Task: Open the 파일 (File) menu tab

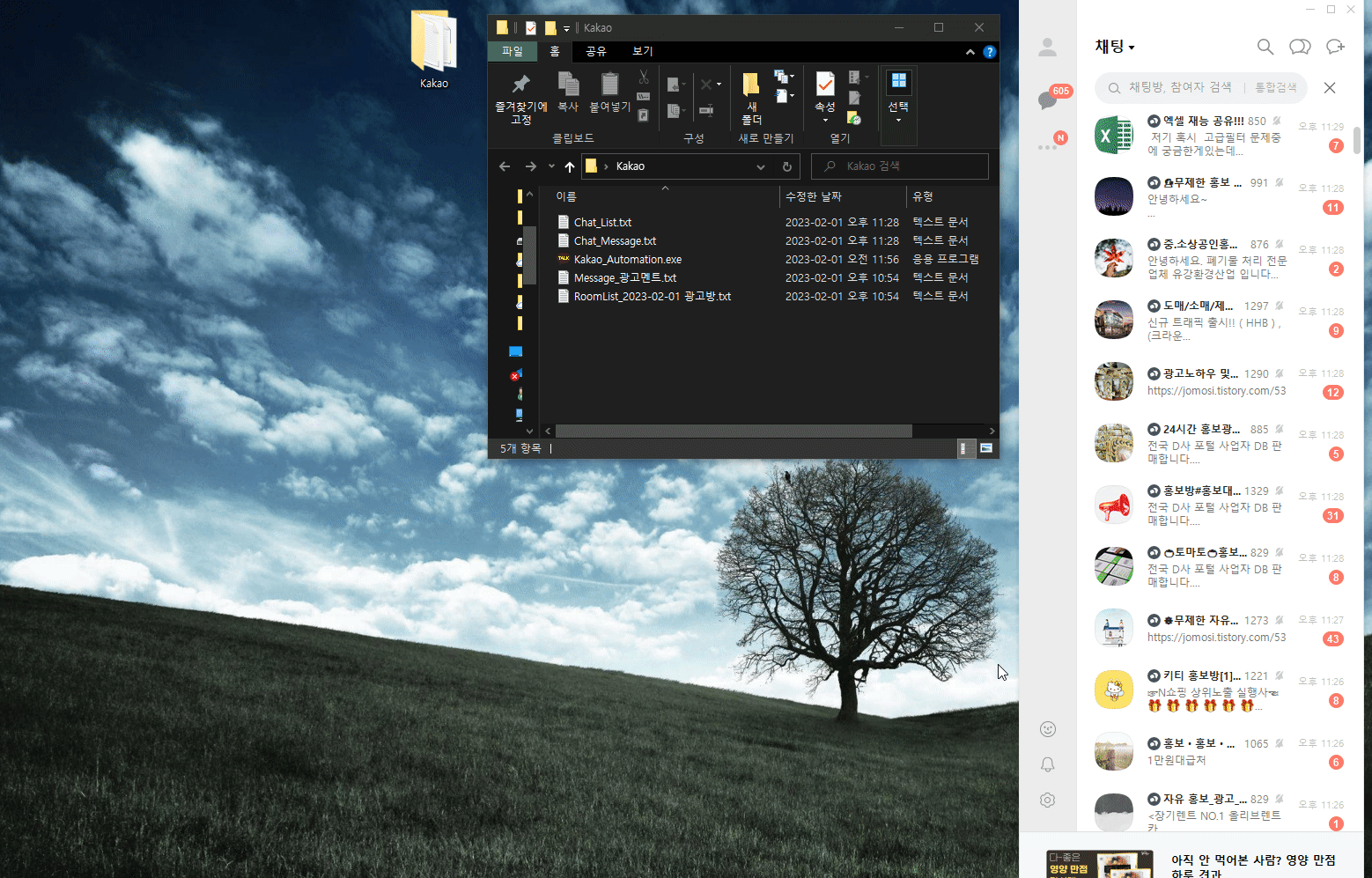Action: pyautogui.click(x=513, y=52)
